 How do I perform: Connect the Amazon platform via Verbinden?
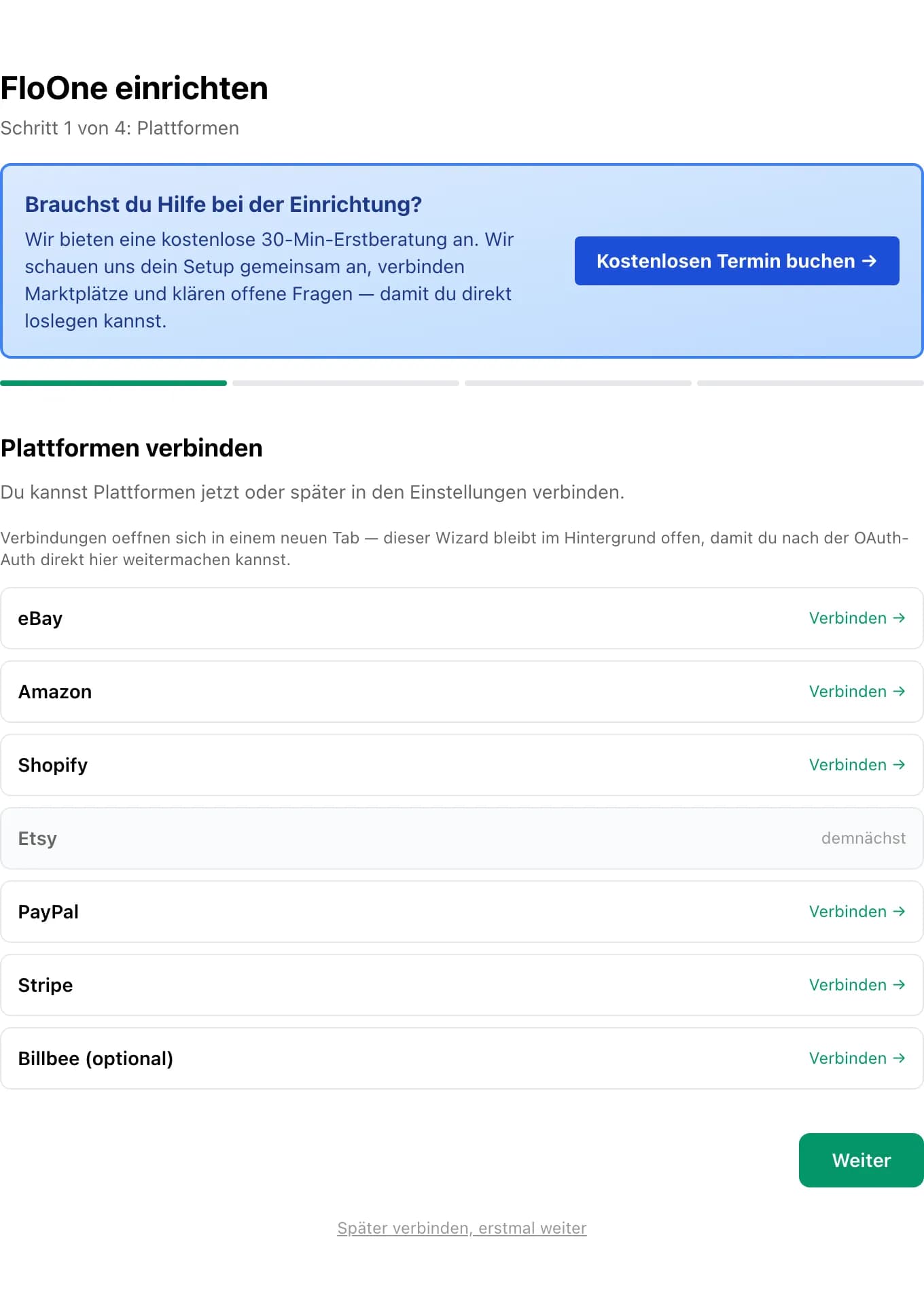click(x=857, y=692)
